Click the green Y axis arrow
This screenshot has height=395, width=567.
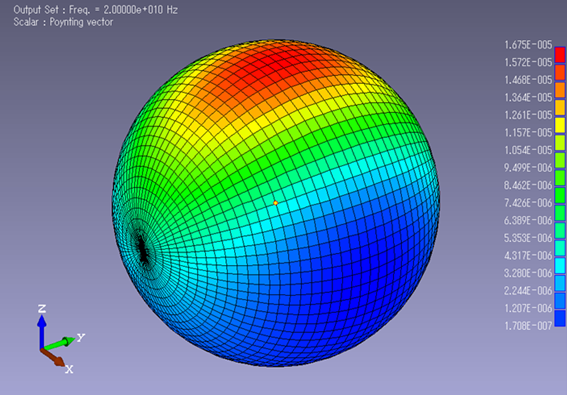pos(58,343)
